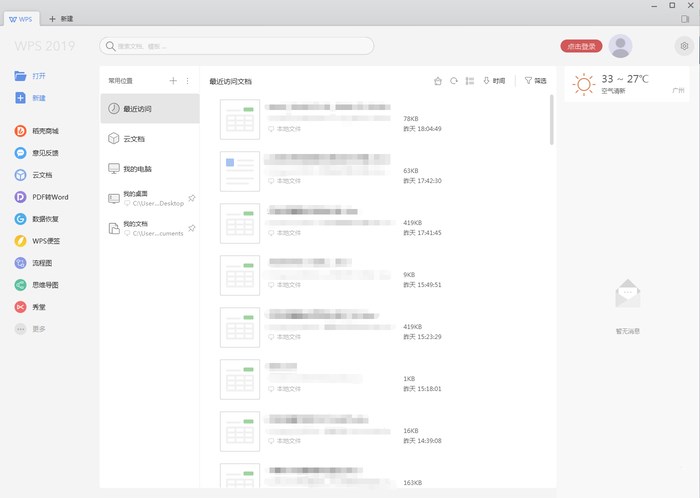Click the 最近访问文档 heading
Image resolution: width=700 pixels, height=498 pixels.
point(231,81)
